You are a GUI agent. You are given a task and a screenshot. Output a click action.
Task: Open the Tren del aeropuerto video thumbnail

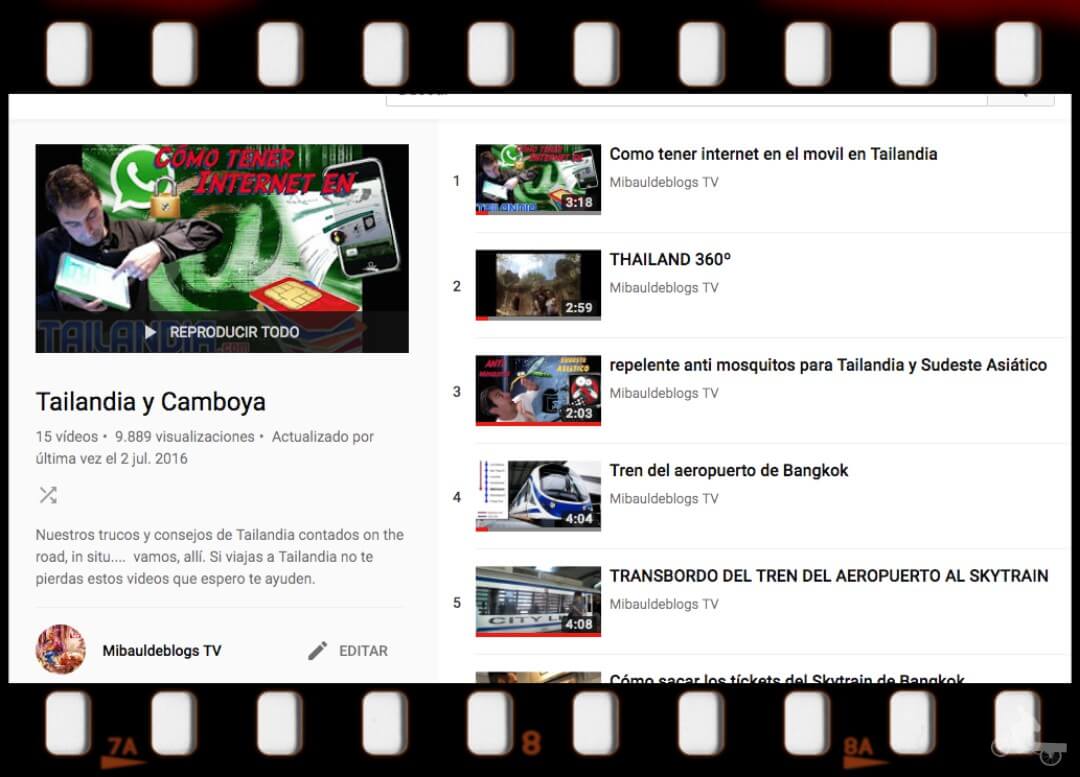(x=538, y=495)
